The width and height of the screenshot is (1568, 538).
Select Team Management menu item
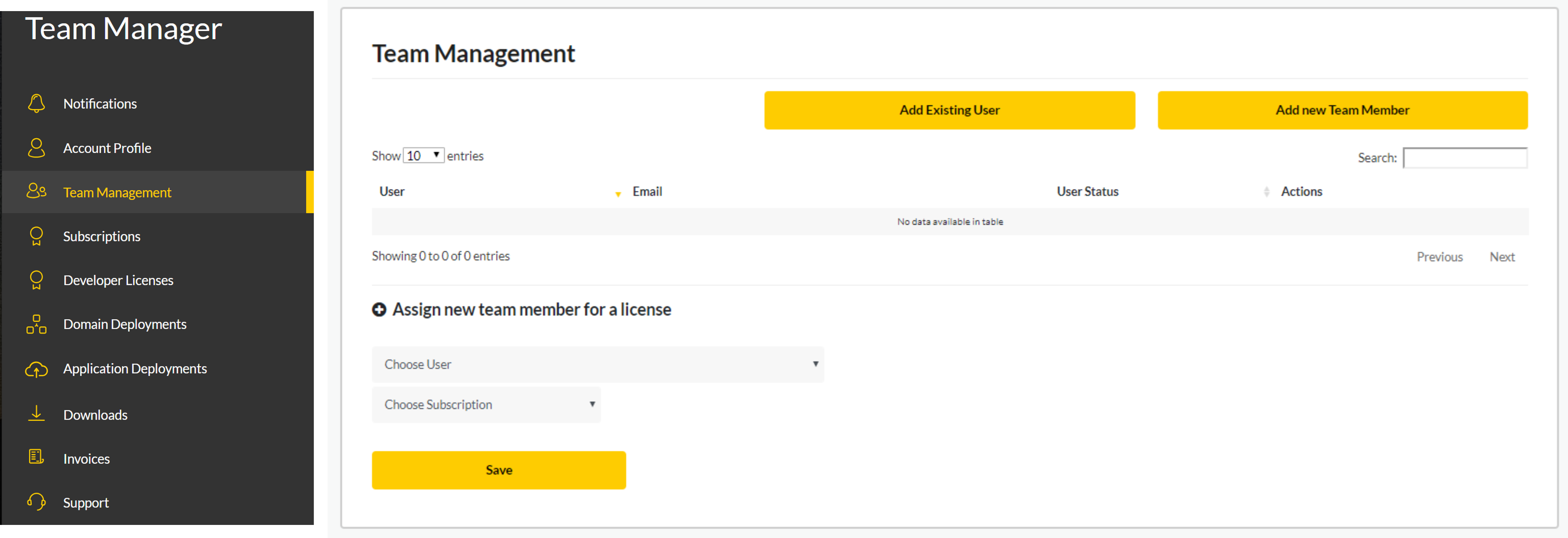[x=117, y=193]
